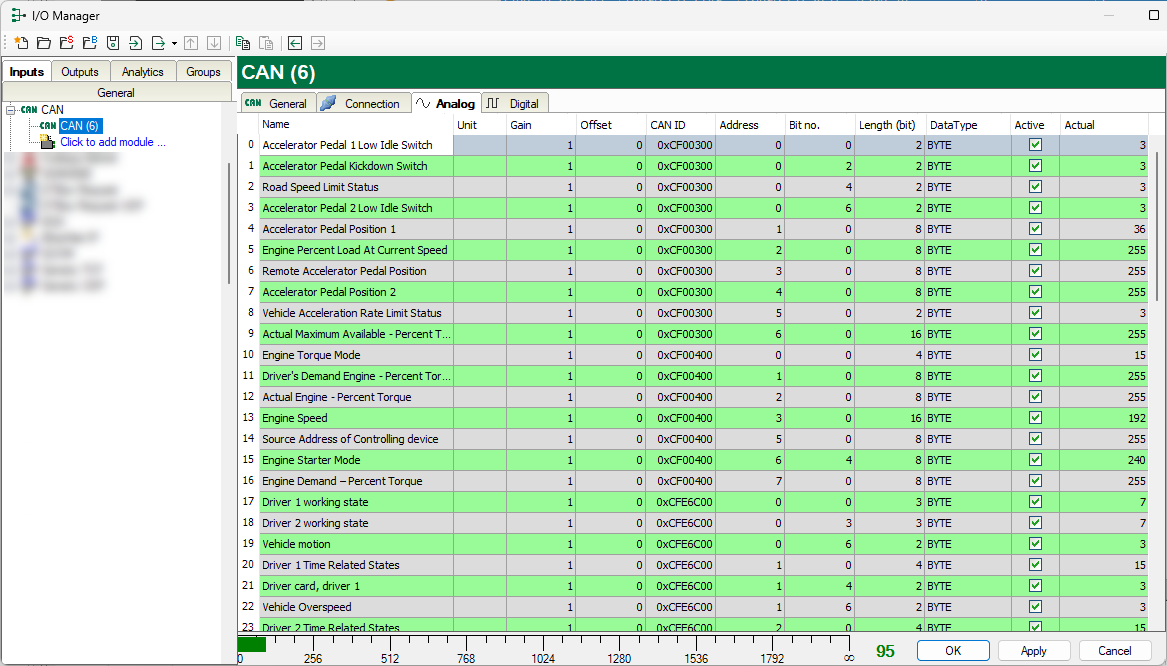This screenshot has width=1167, height=666.
Task: Toggle Active checkbox for Engine Speed row
Action: 1035,418
